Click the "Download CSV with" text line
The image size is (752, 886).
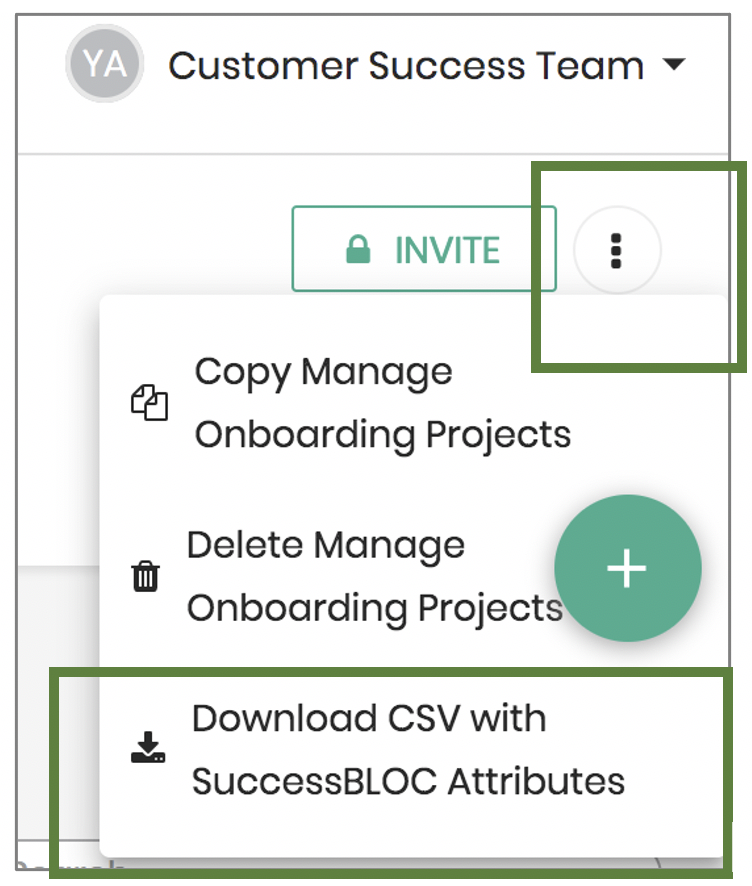(x=369, y=719)
